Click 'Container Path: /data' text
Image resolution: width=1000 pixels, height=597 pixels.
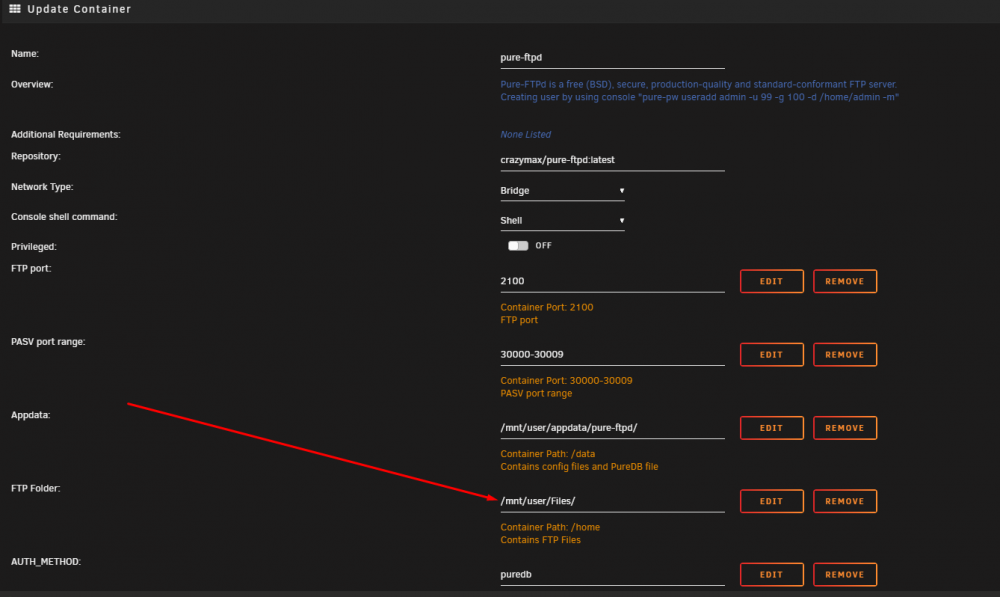pyautogui.click(x=547, y=454)
